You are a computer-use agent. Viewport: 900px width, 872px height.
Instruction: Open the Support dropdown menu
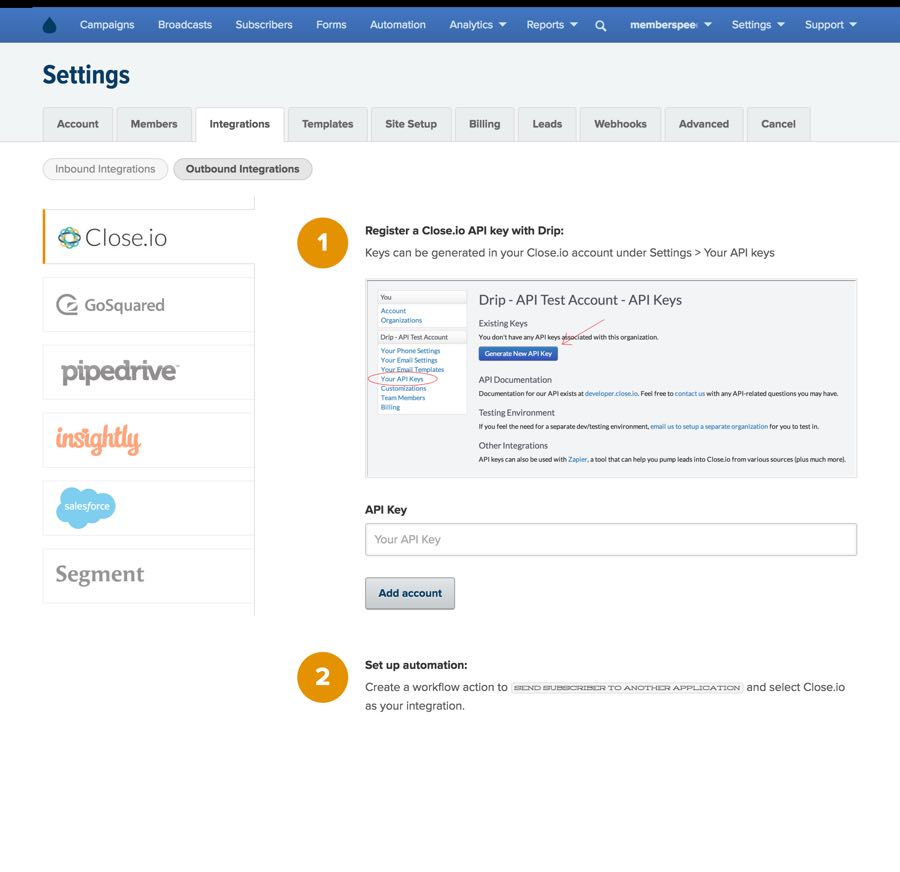[x=831, y=25]
